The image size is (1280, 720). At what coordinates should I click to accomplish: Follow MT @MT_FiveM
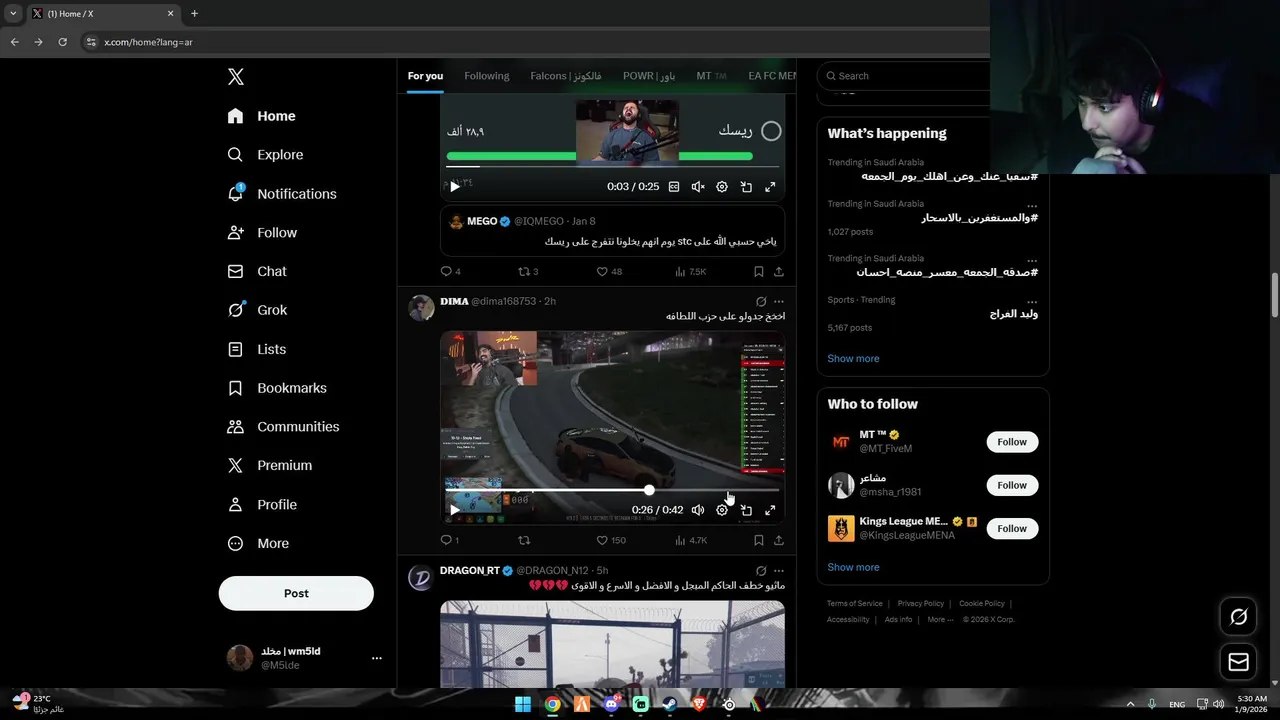pyautogui.click(x=1012, y=442)
